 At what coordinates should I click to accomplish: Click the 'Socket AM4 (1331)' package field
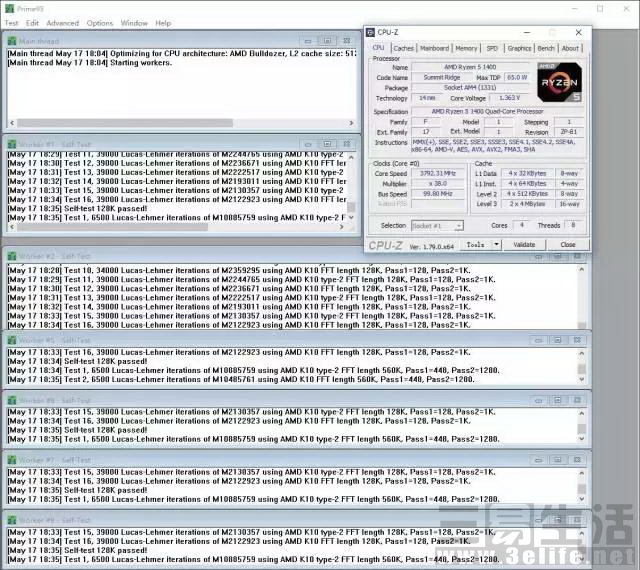(x=470, y=87)
